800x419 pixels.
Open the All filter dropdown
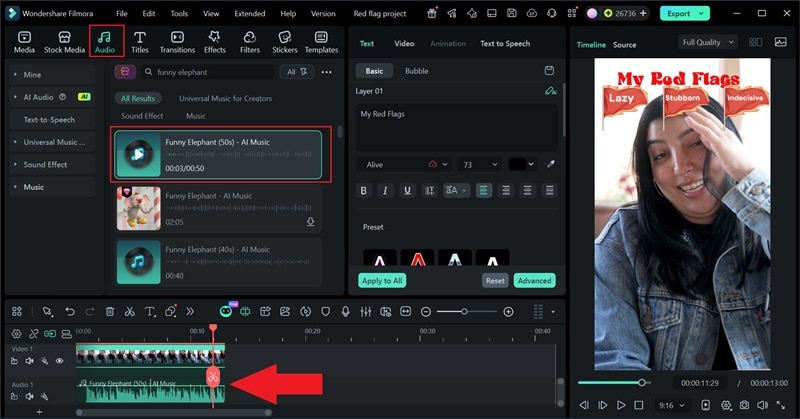[x=296, y=72]
